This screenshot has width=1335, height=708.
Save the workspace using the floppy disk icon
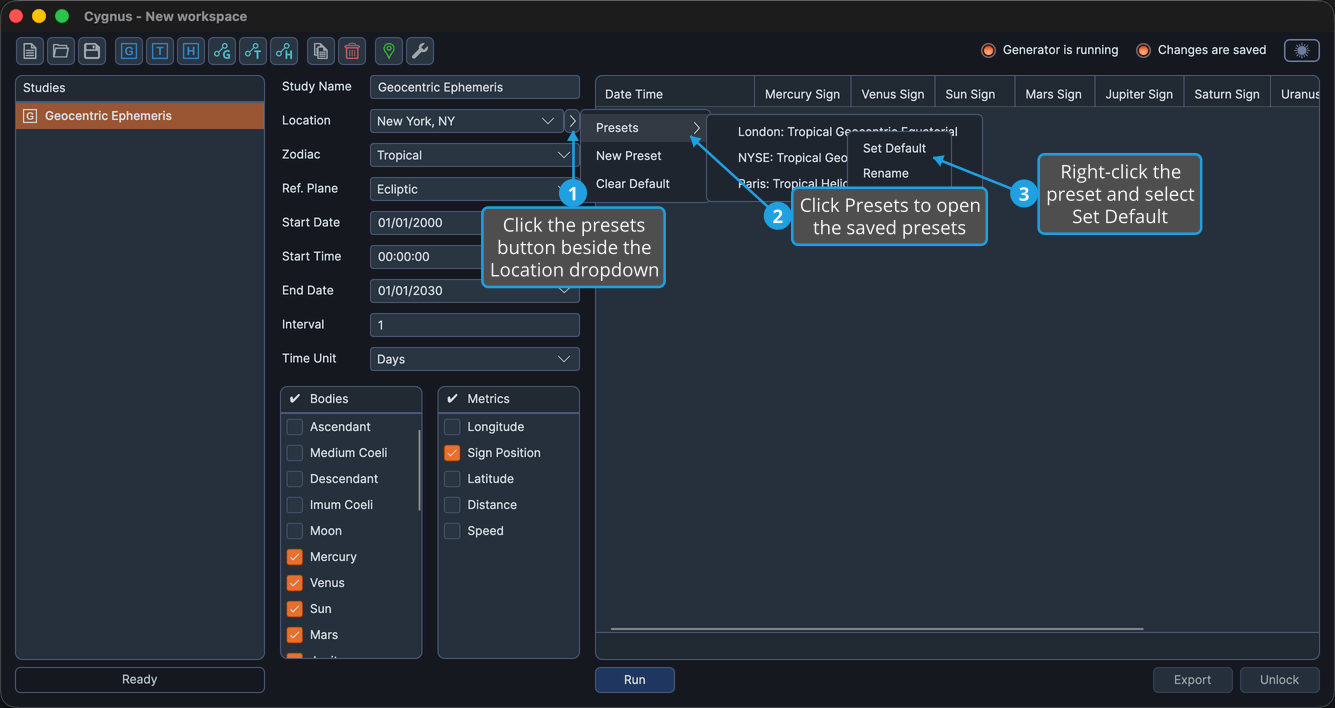pos(92,51)
